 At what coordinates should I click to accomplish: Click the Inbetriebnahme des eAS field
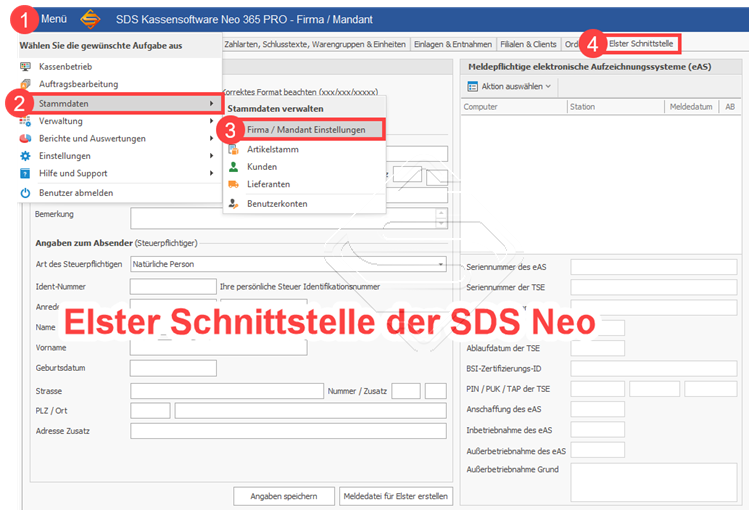(x=598, y=430)
